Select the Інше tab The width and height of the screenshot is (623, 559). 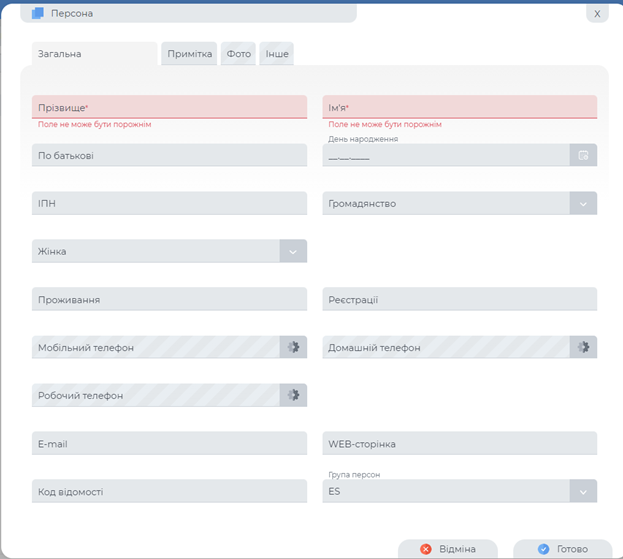[277, 54]
